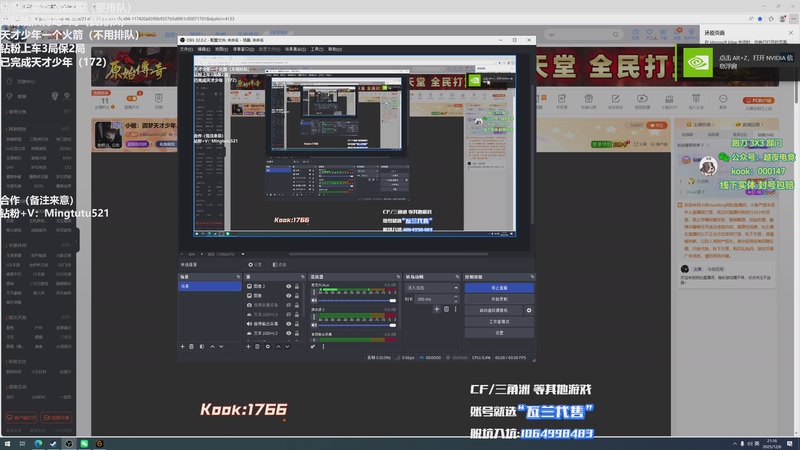Move scene up with Scenes up arrow

coord(212,346)
